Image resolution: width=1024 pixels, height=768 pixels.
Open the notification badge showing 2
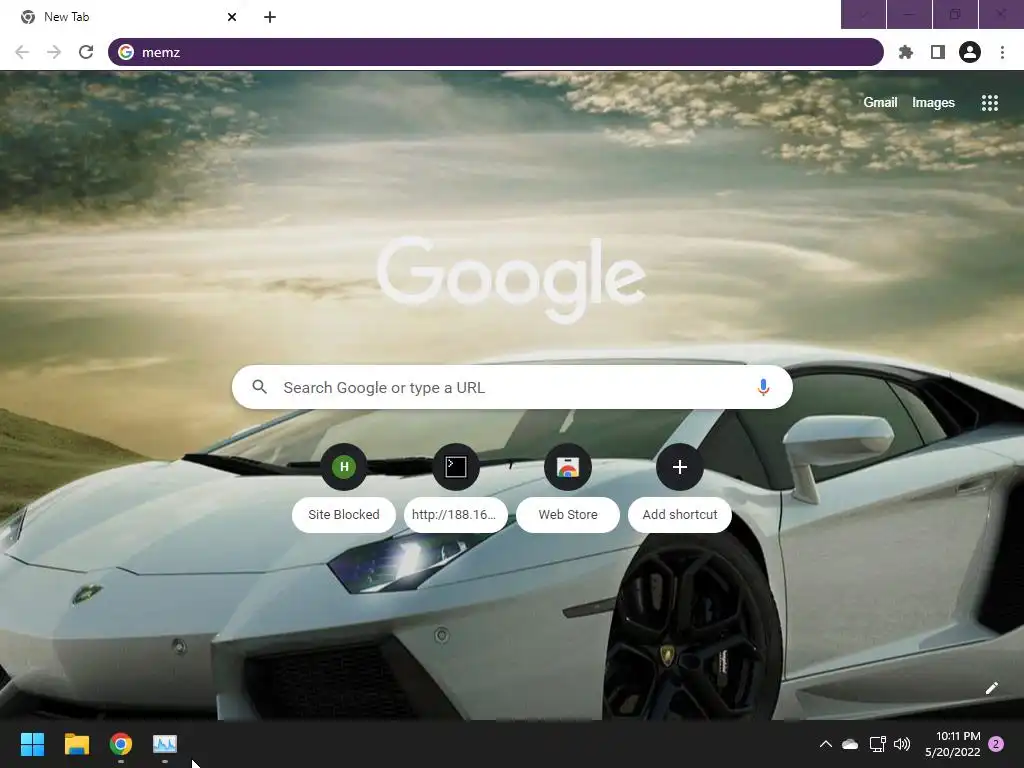pos(996,744)
